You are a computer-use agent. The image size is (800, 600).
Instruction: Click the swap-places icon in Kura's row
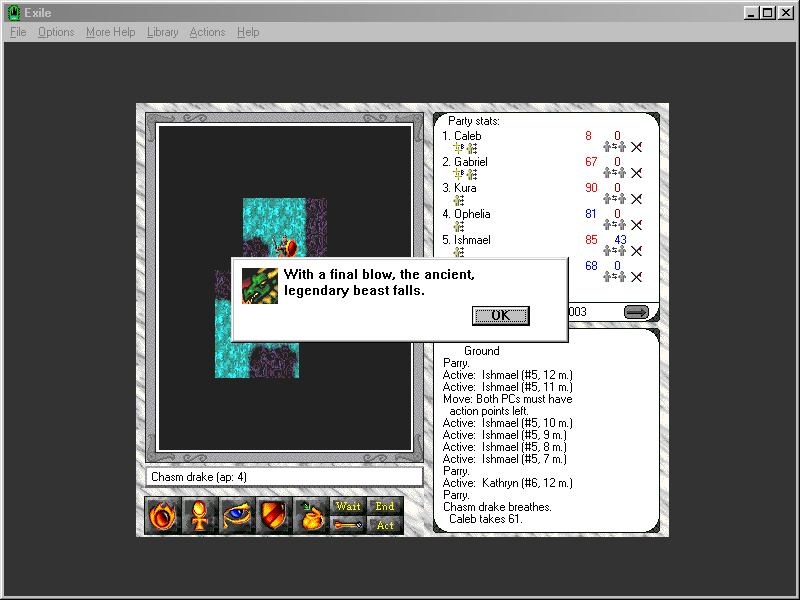point(614,199)
